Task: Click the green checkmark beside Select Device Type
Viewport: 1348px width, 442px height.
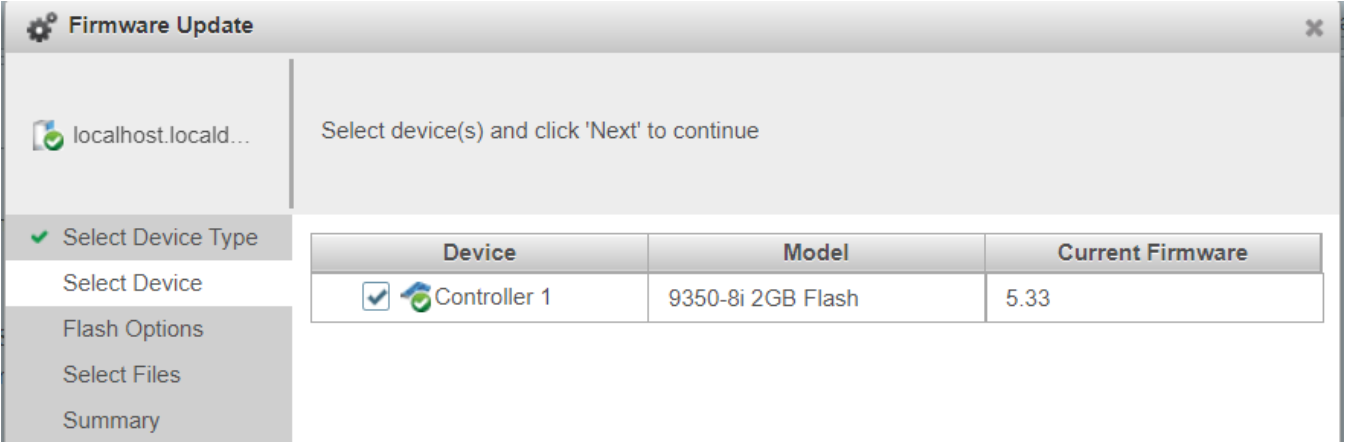Action: [39, 238]
